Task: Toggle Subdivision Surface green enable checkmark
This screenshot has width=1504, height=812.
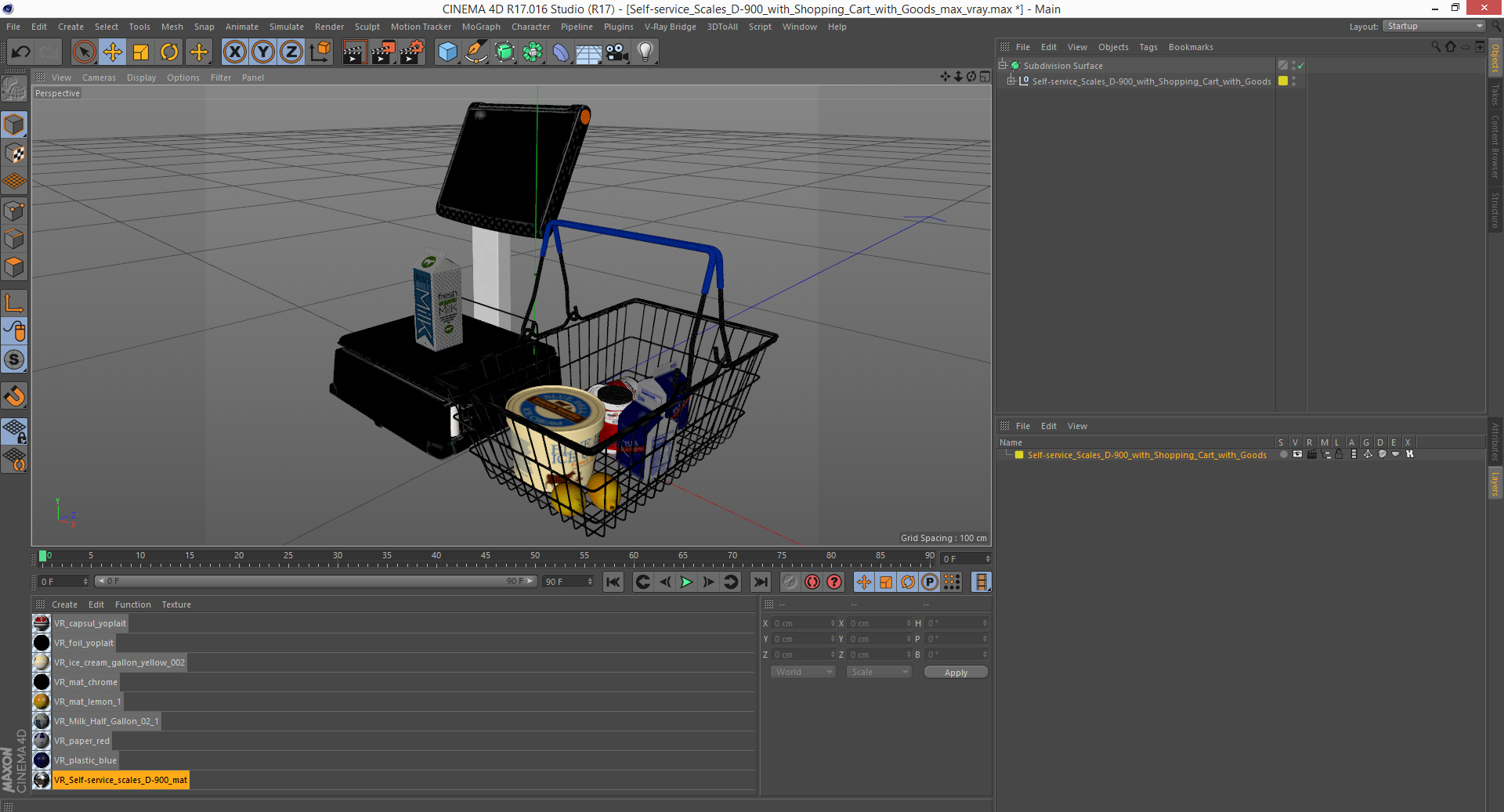Action: (x=1301, y=66)
